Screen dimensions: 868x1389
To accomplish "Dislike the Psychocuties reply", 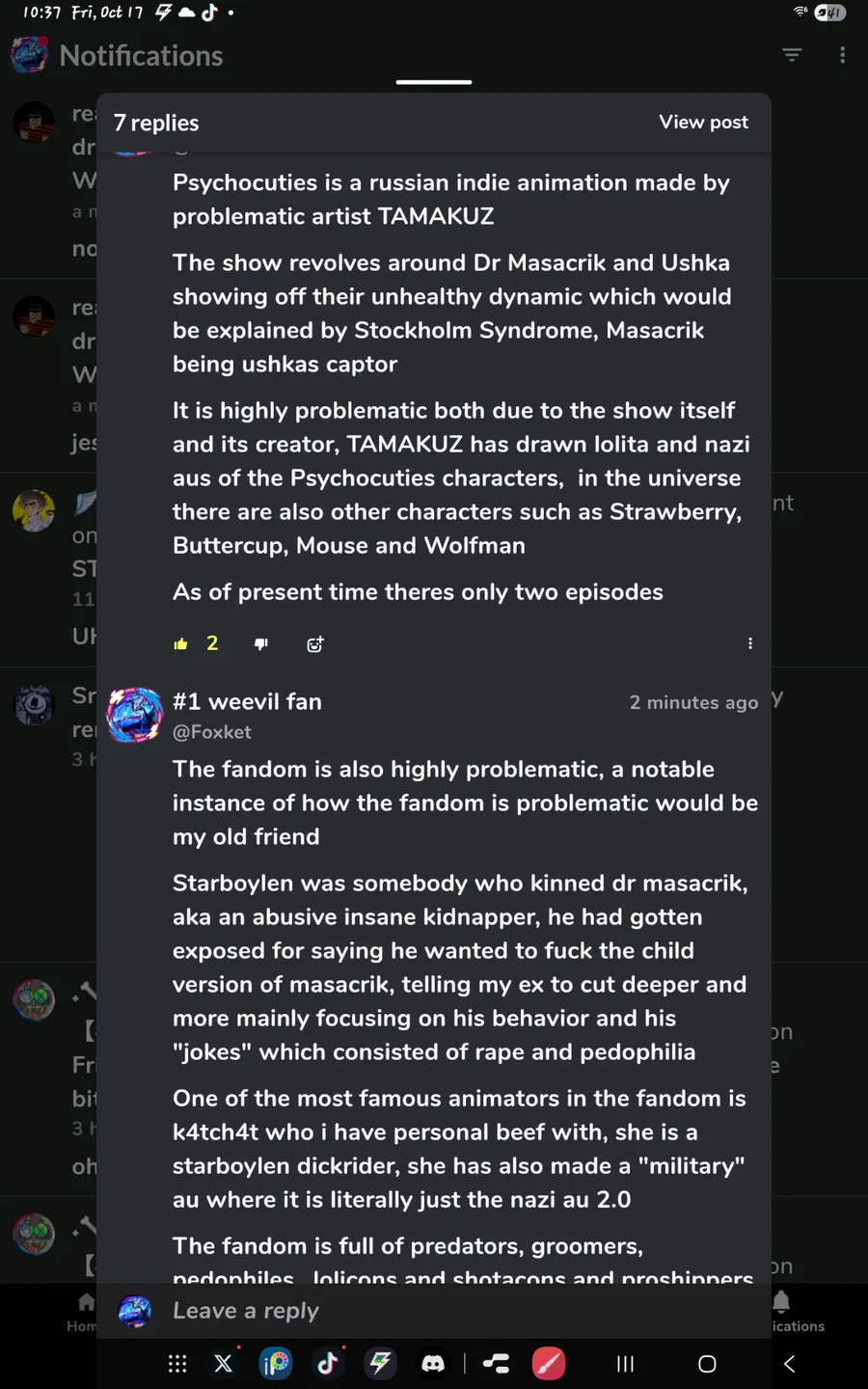I will click(260, 644).
